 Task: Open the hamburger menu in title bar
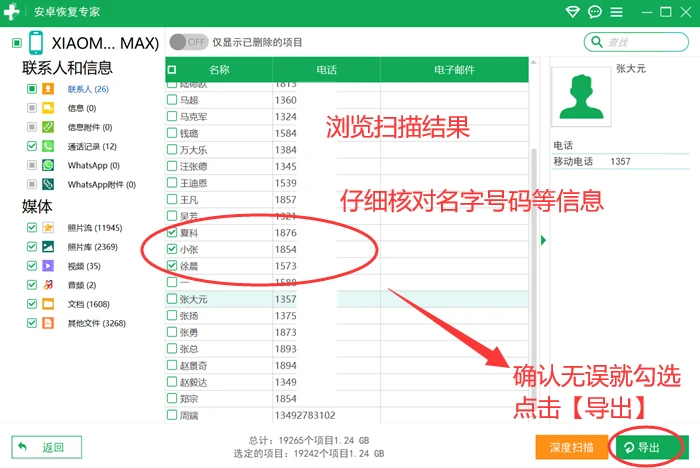(x=617, y=12)
